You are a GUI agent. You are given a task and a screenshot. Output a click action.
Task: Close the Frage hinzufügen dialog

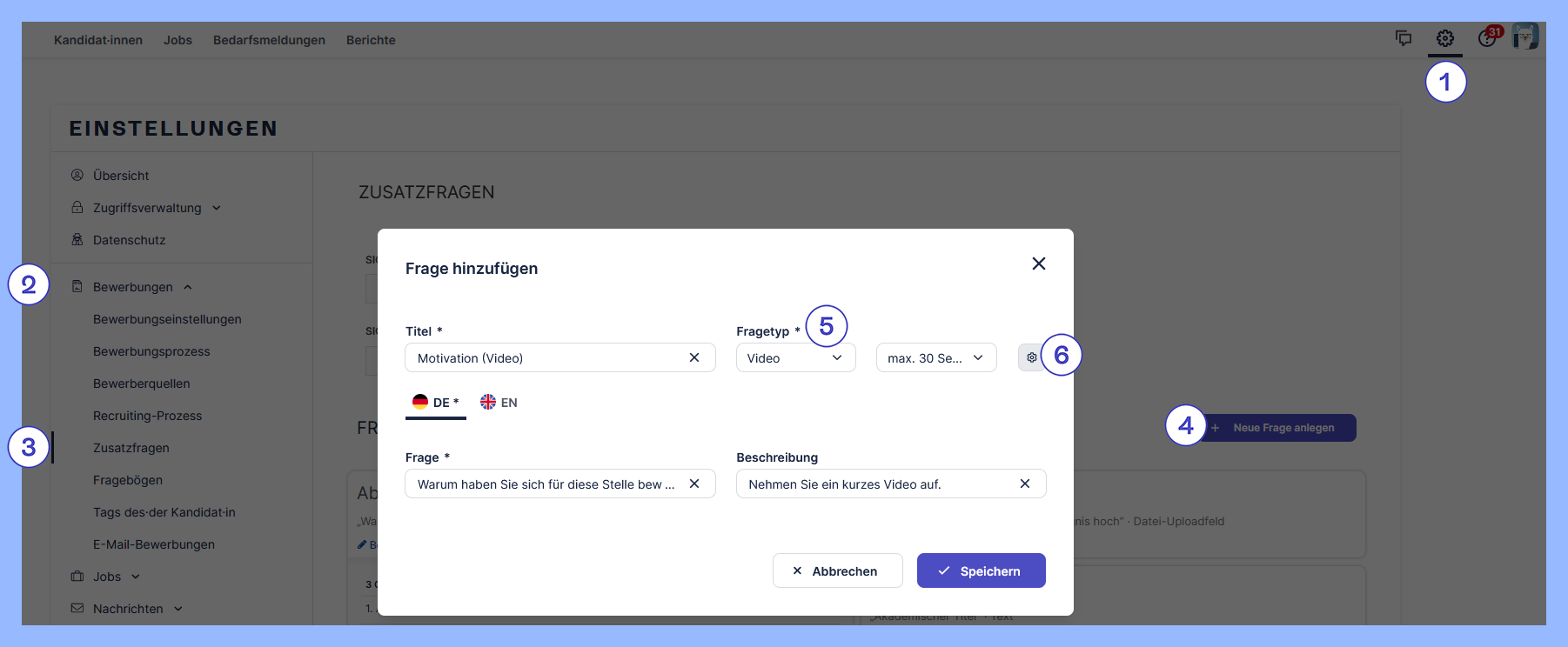click(x=1038, y=263)
